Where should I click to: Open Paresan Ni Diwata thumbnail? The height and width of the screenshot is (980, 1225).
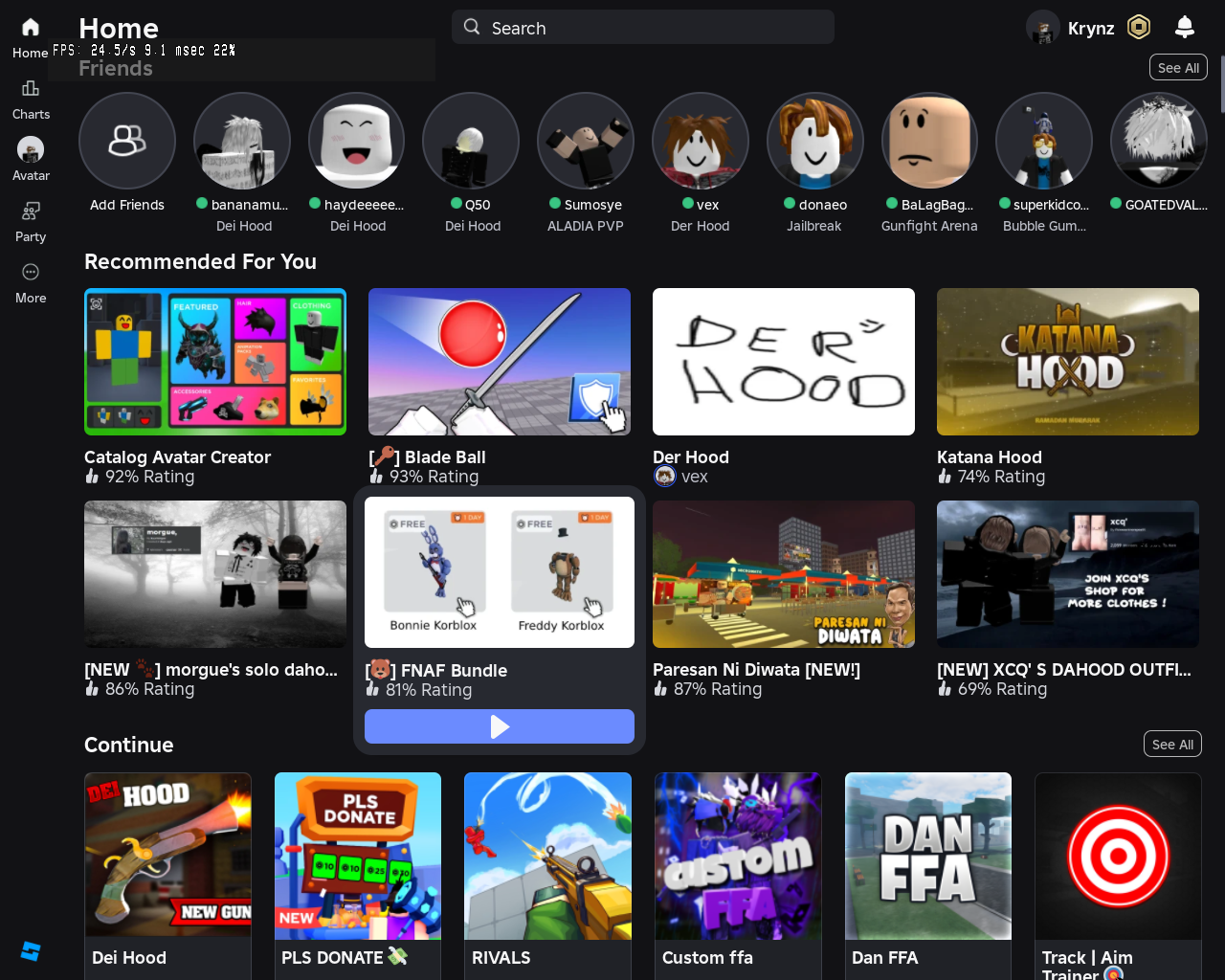(784, 574)
